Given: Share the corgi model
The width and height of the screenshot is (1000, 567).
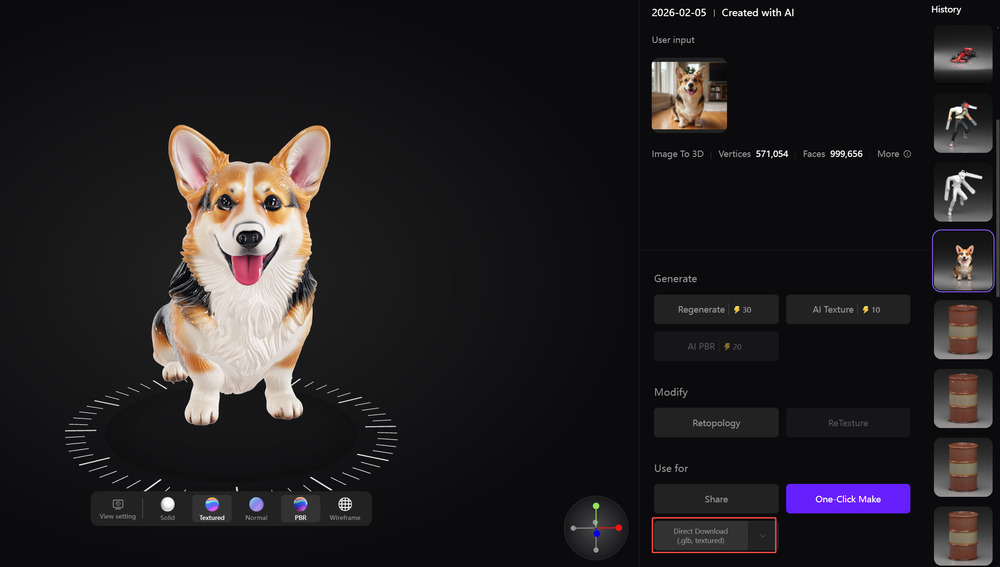Looking at the screenshot, I should tap(716, 499).
